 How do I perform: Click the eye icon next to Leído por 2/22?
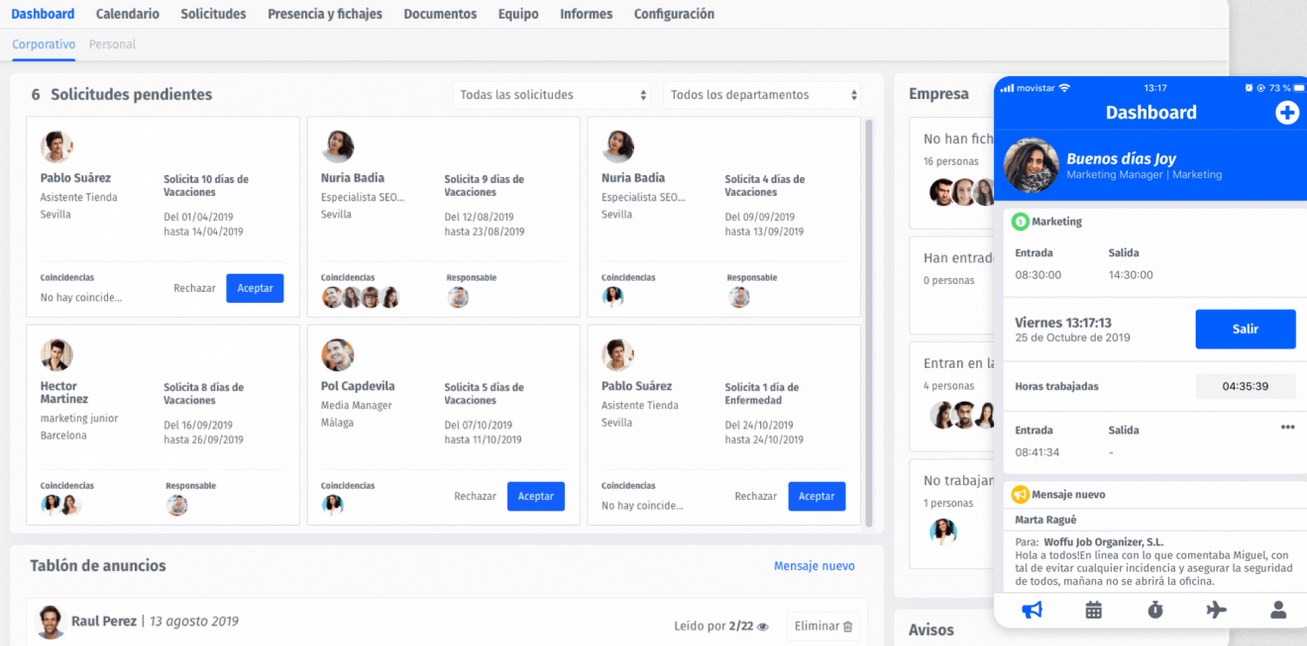point(763,627)
